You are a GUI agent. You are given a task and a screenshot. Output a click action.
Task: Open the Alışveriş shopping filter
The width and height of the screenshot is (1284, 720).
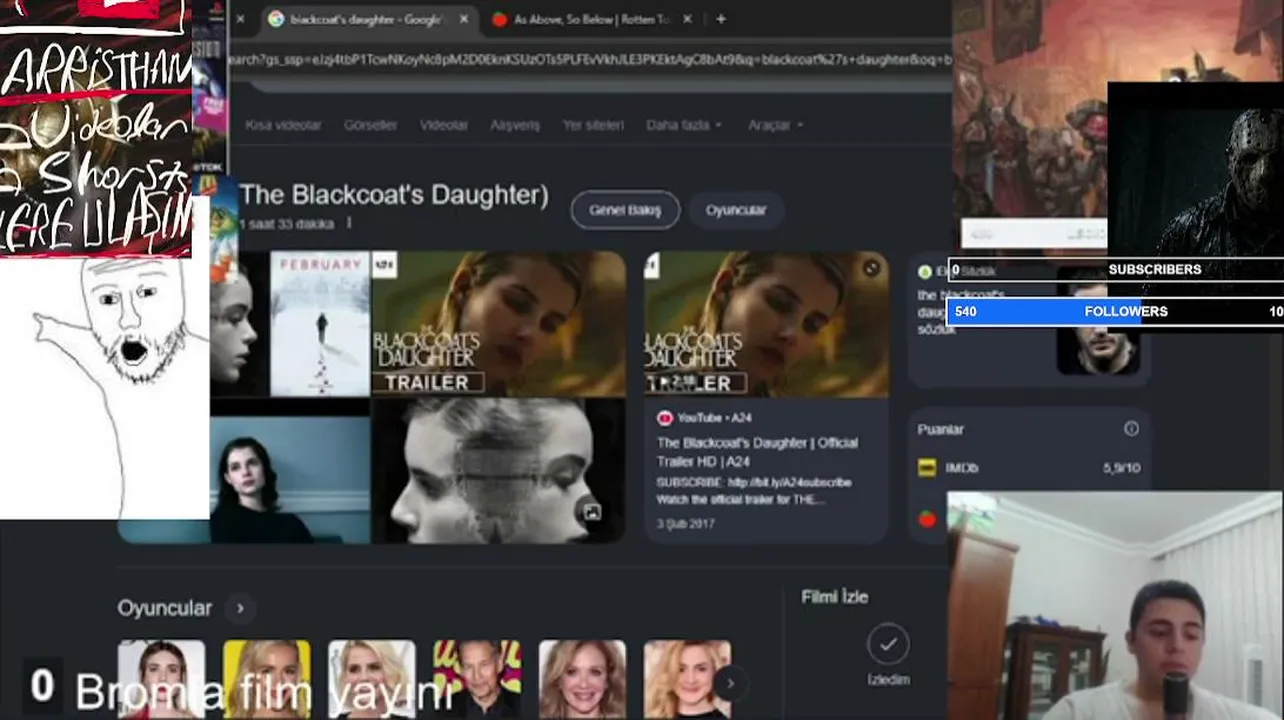515,125
